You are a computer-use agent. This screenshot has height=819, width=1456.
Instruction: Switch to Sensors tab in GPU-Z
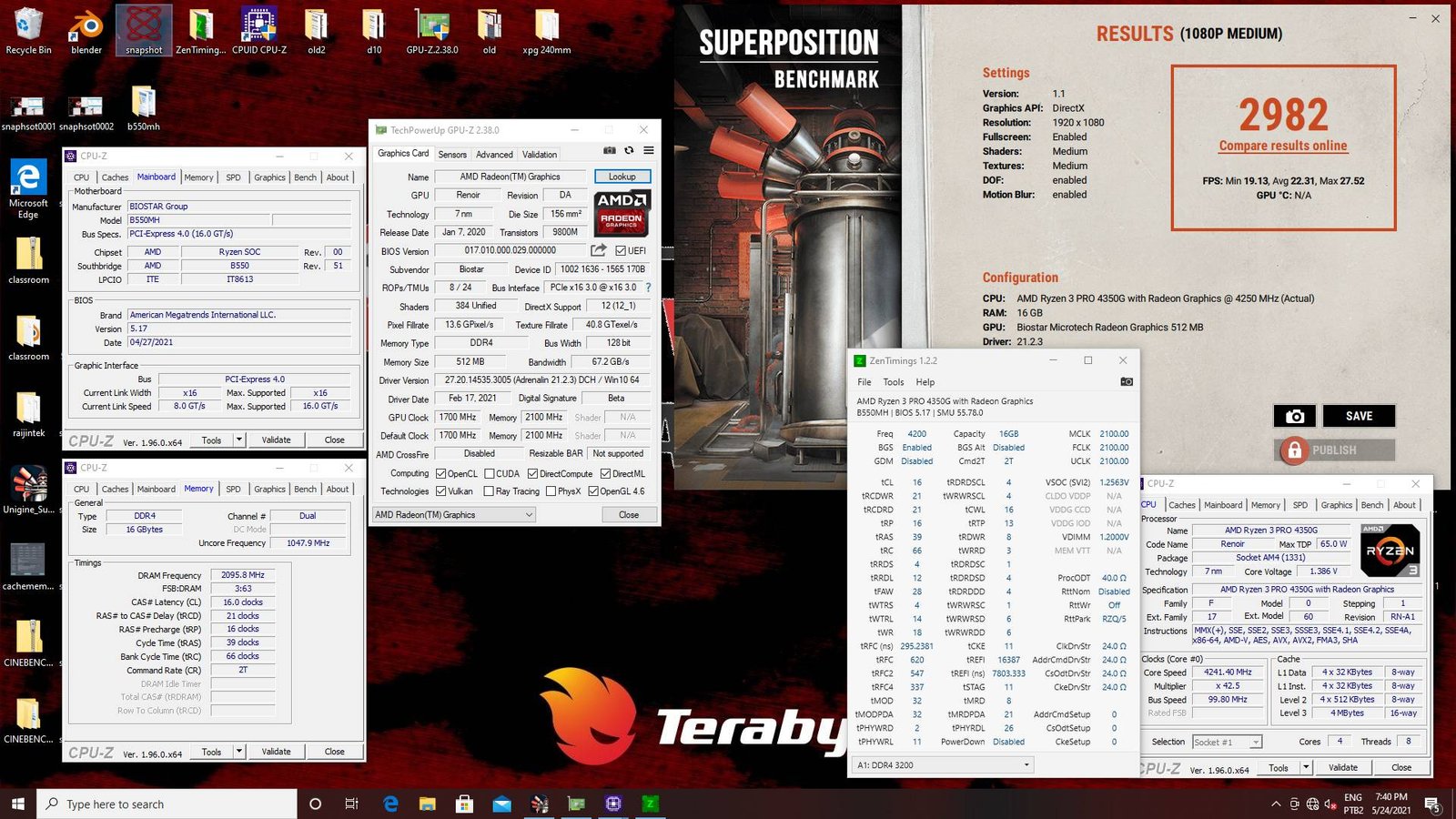click(452, 155)
